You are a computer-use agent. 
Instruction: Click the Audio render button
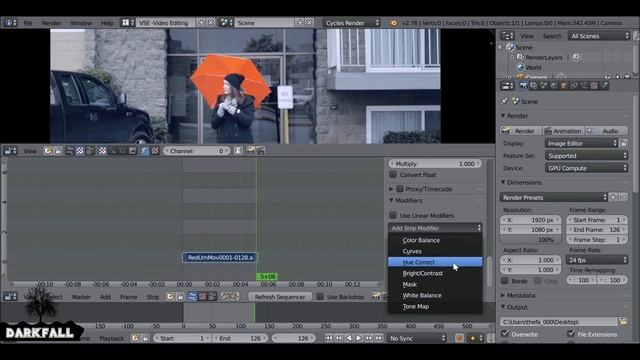pyautogui.click(x=607, y=131)
